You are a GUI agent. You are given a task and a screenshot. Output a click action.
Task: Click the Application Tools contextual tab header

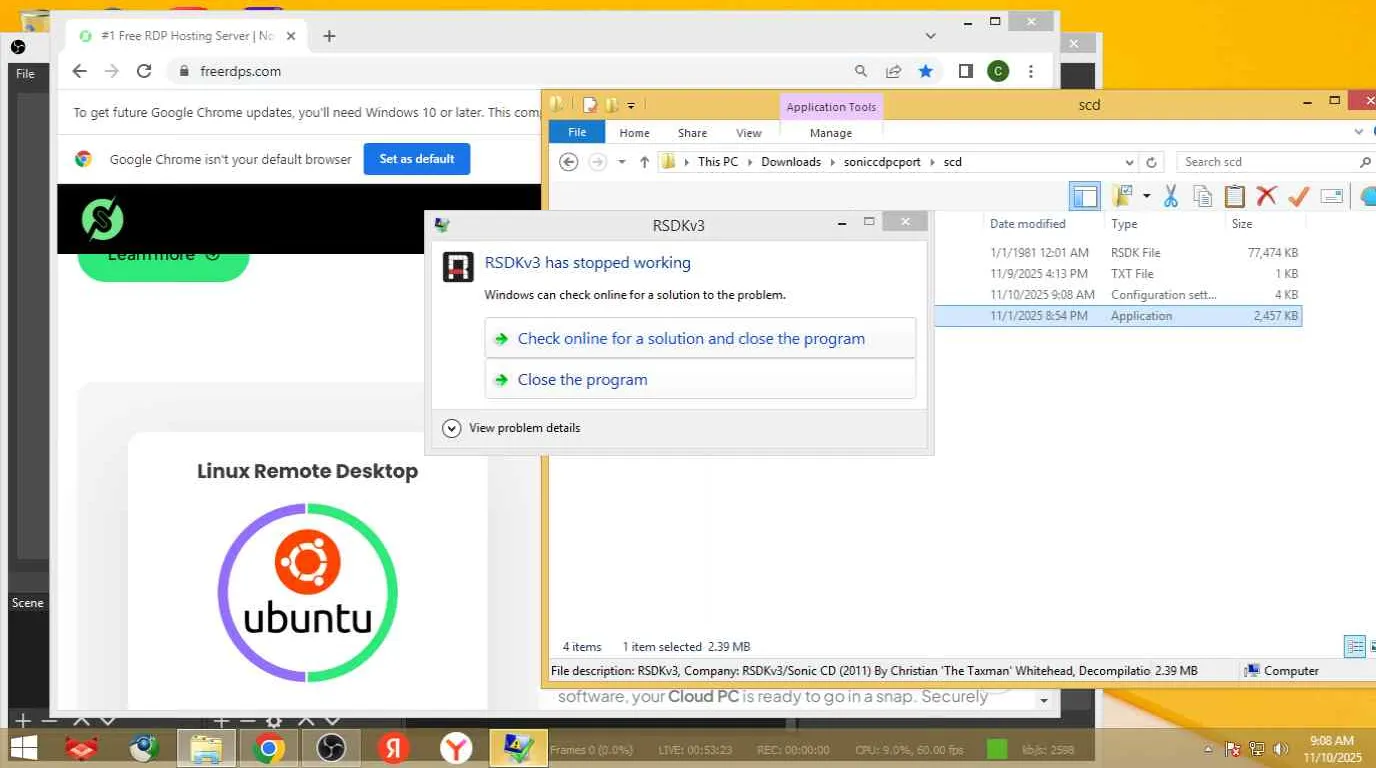(x=831, y=107)
